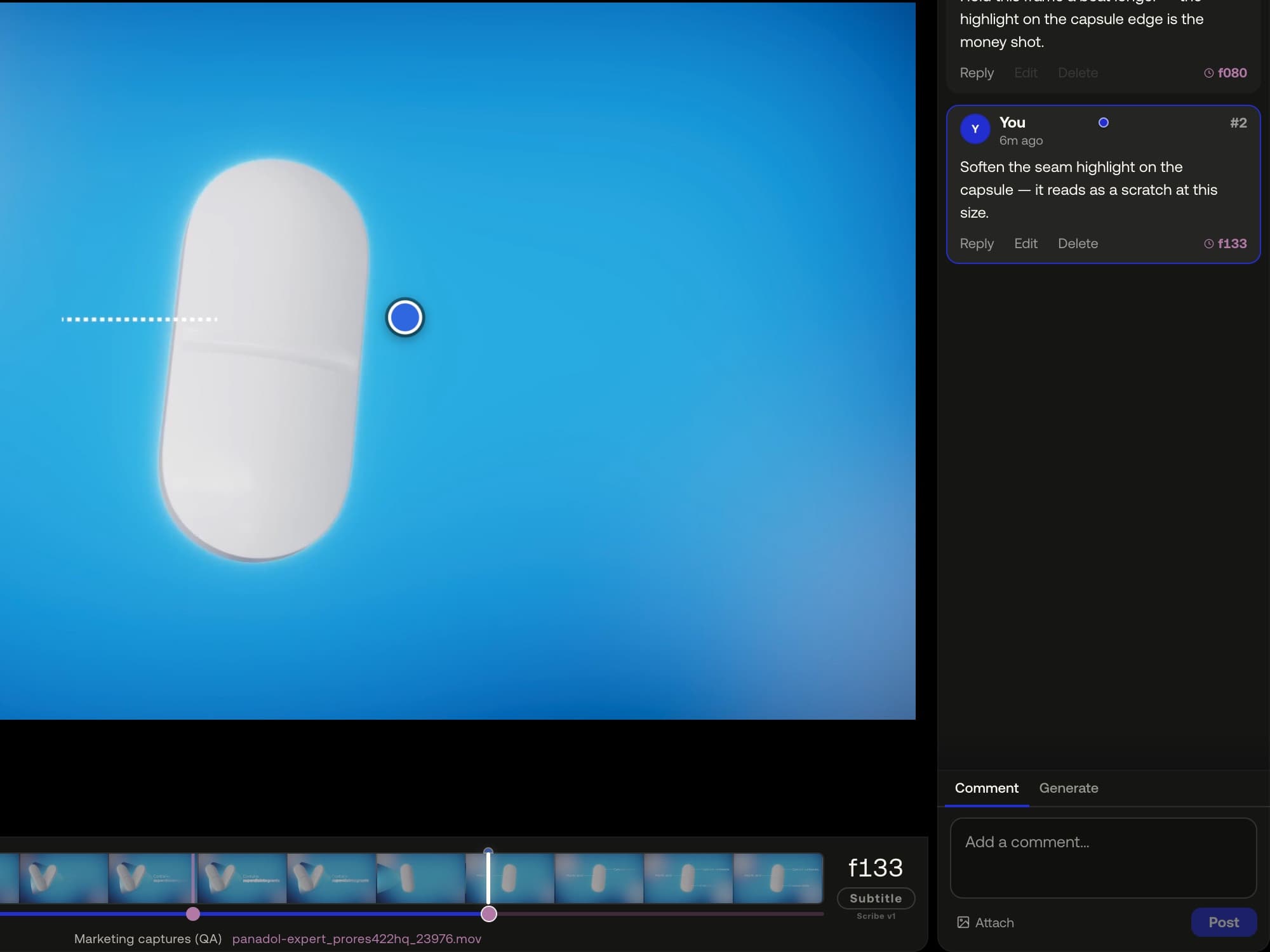Reply to the money shot comment
The height and width of the screenshot is (952, 1270).
(x=977, y=73)
